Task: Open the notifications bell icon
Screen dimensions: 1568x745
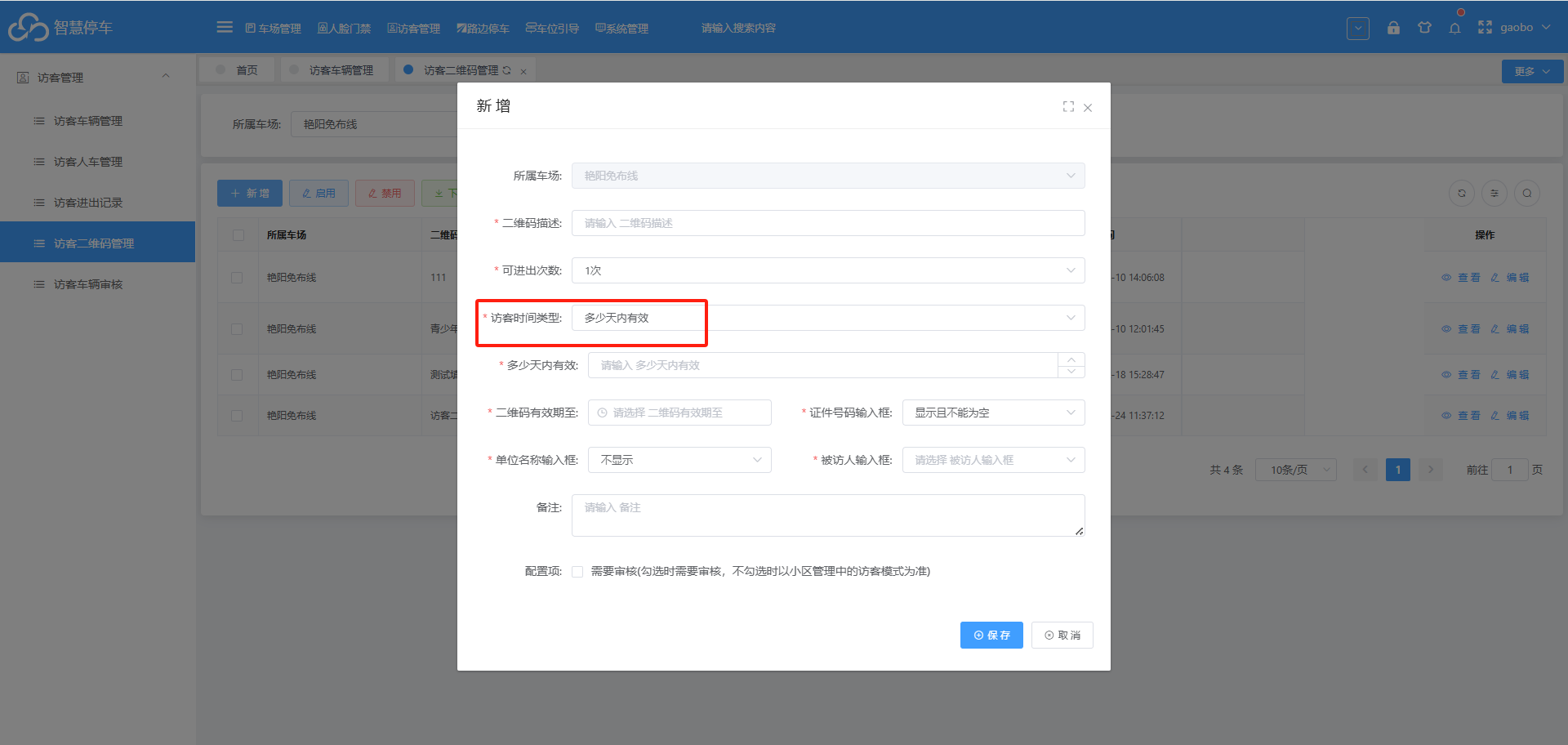Action: [1454, 28]
